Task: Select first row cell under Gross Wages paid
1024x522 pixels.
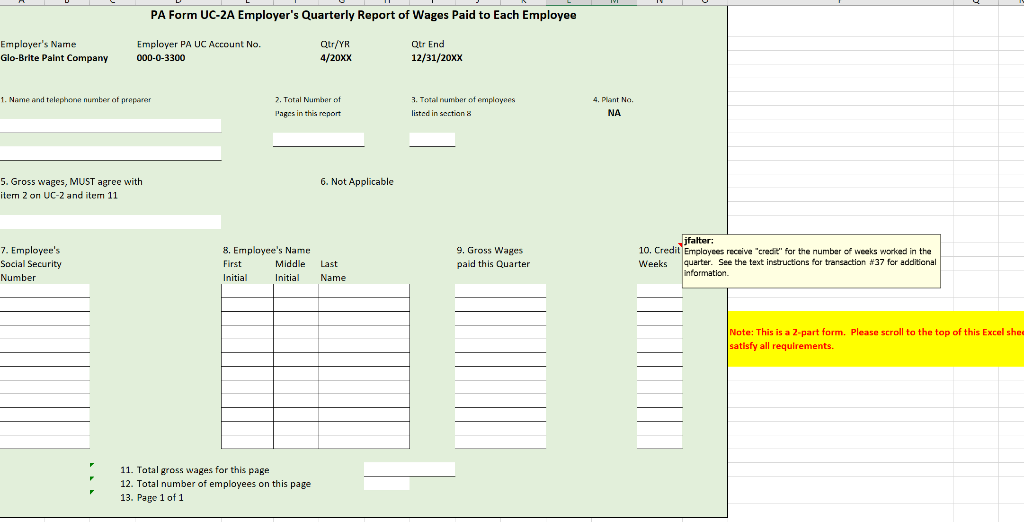Action: click(500, 291)
